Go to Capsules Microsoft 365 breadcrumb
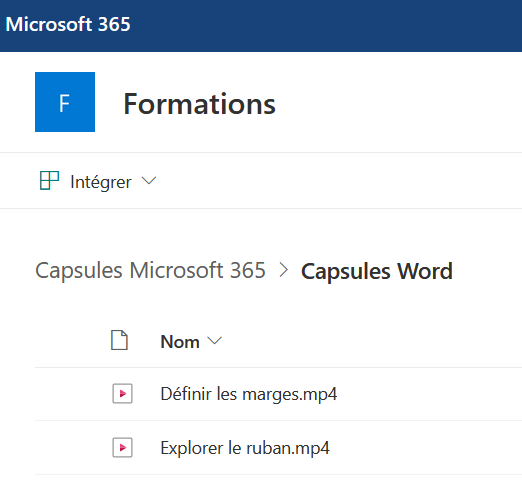This screenshot has width=522, height=481. pos(150,270)
